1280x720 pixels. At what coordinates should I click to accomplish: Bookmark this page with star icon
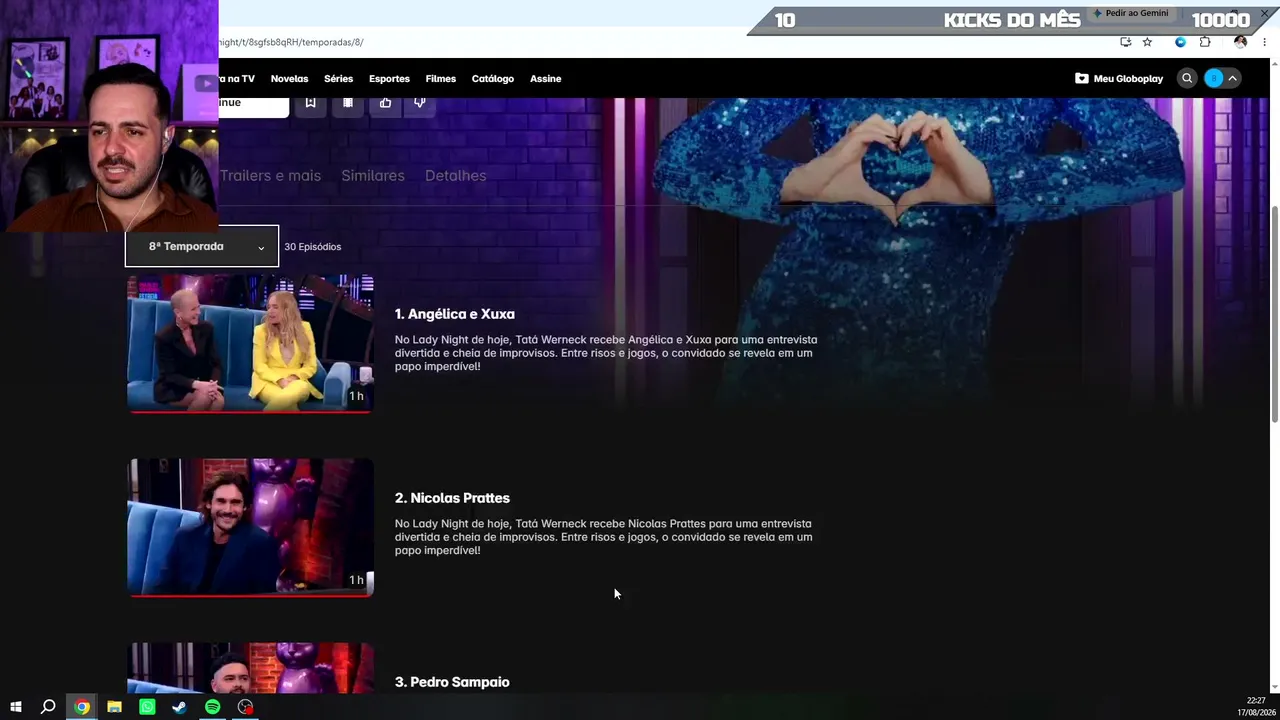[1147, 42]
